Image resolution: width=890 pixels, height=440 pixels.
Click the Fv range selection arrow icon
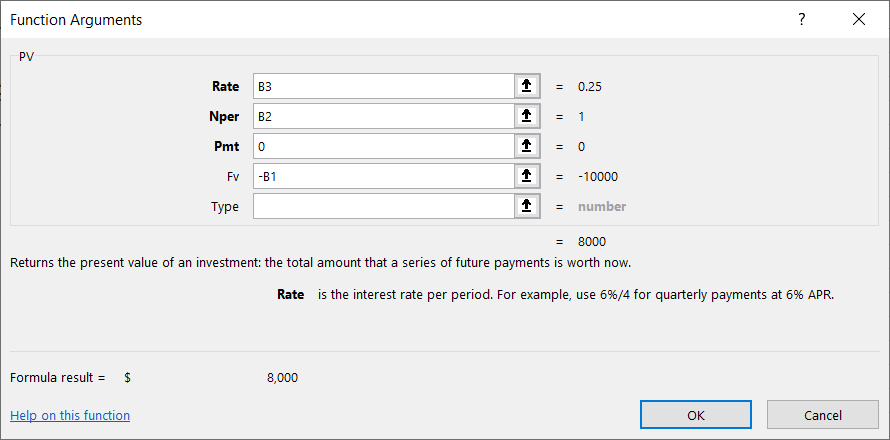pos(527,176)
